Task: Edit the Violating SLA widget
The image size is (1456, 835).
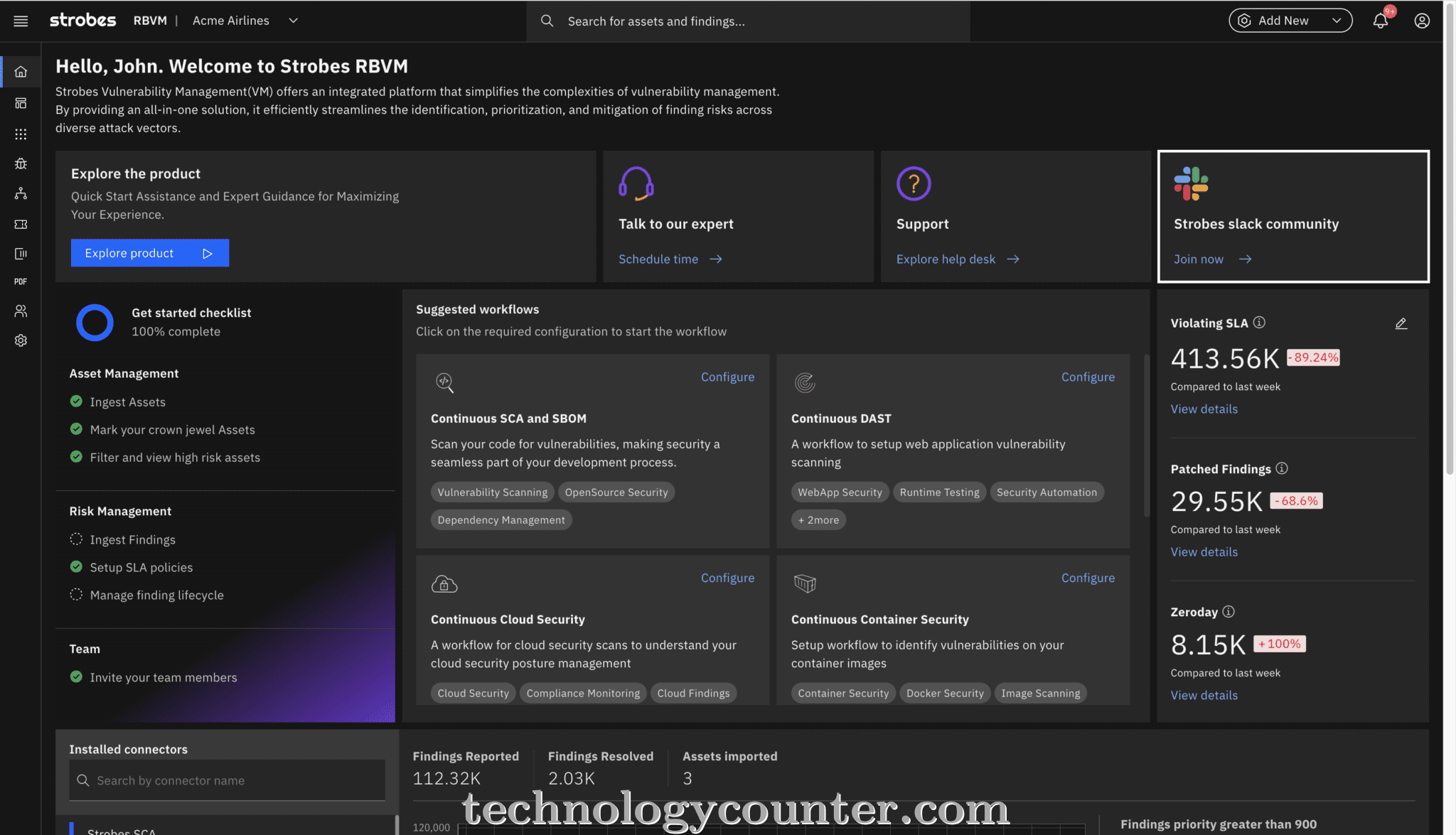Action: coord(1401,323)
